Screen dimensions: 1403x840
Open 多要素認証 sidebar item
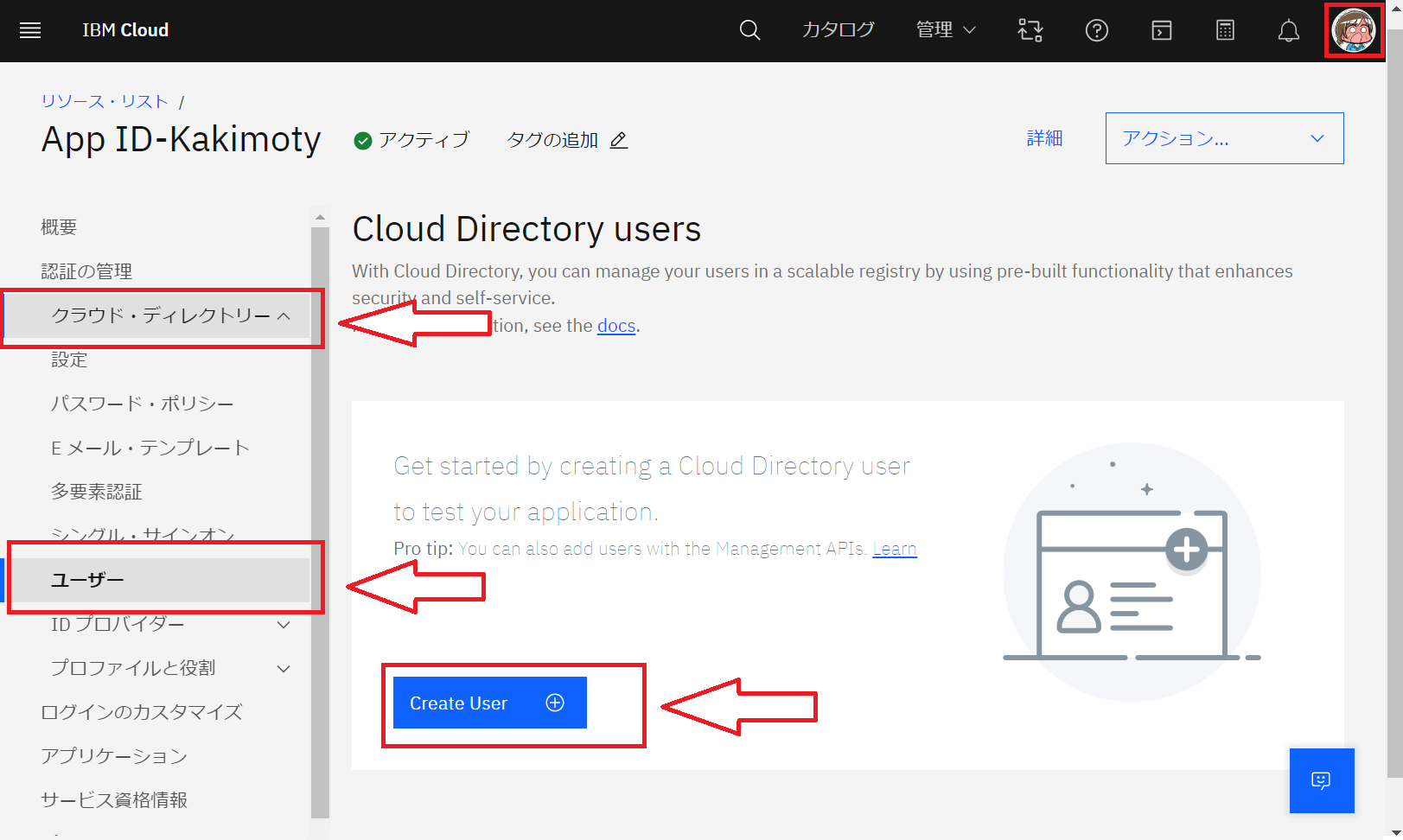[97, 492]
